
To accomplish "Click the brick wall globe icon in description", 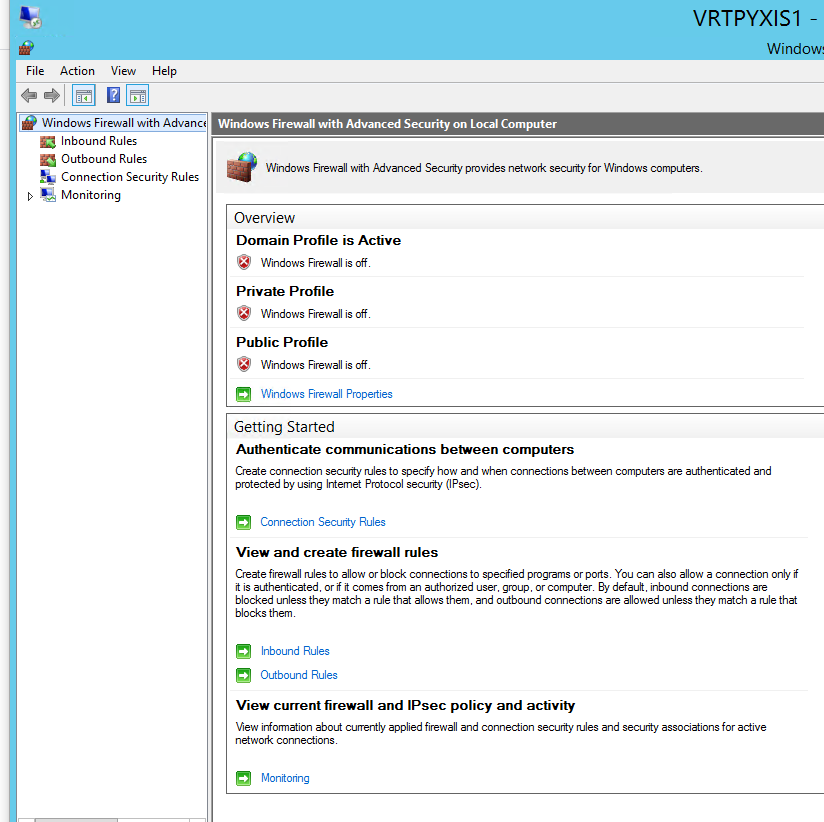I will pos(242,167).
